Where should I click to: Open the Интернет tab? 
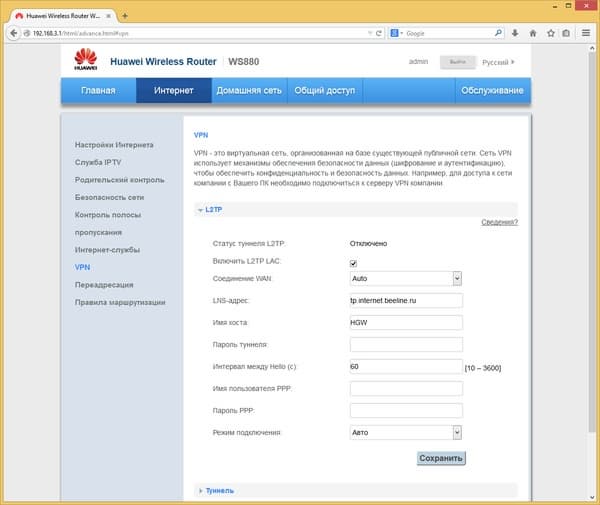[x=173, y=91]
